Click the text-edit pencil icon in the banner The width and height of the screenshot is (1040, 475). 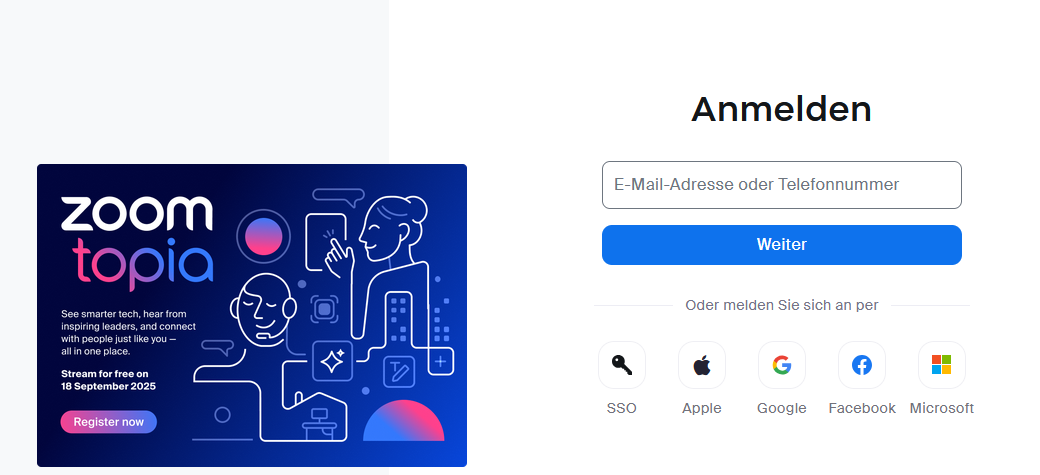tap(399, 372)
